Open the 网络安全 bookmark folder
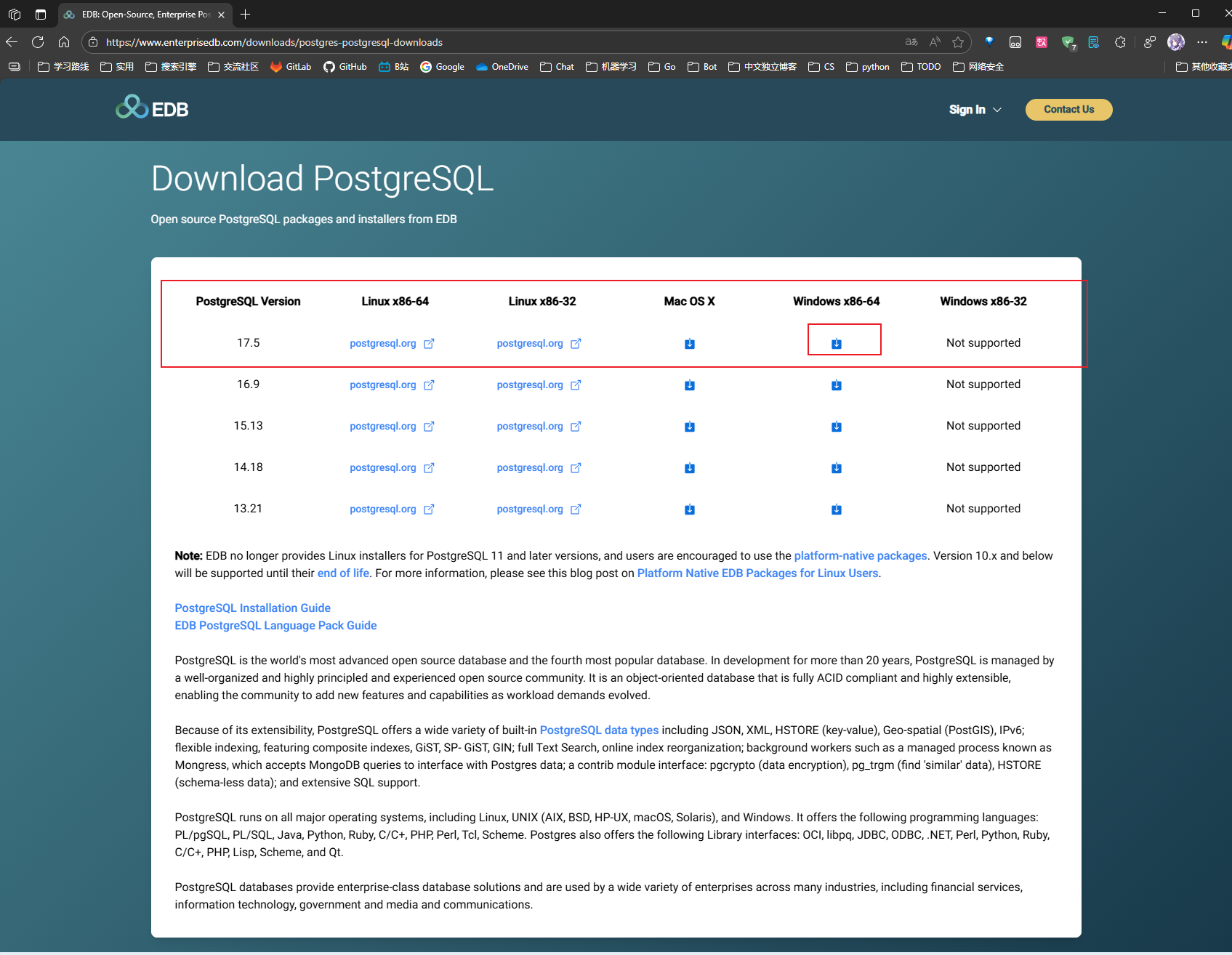Image resolution: width=1232 pixels, height=955 pixels. click(x=978, y=67)
